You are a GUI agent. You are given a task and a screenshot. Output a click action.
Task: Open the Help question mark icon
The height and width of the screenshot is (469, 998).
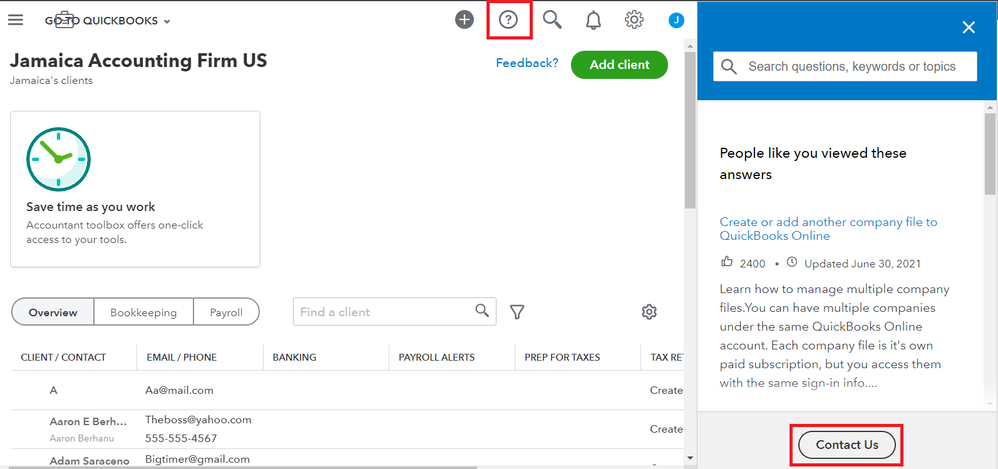507,20
